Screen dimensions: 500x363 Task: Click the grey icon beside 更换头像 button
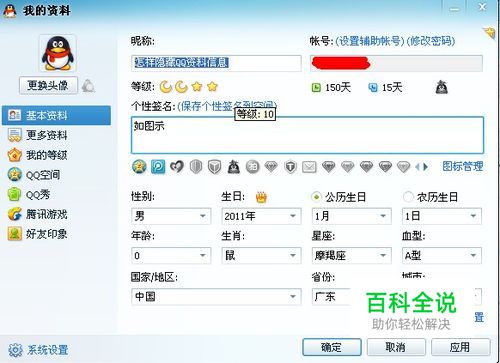pos(88,86)
